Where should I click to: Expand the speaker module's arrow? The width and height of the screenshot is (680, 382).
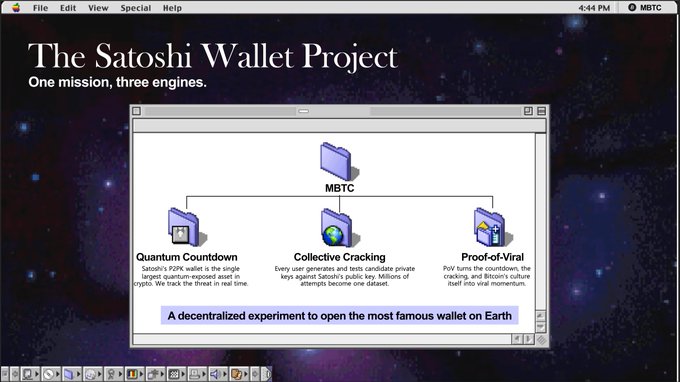point(225,374)
